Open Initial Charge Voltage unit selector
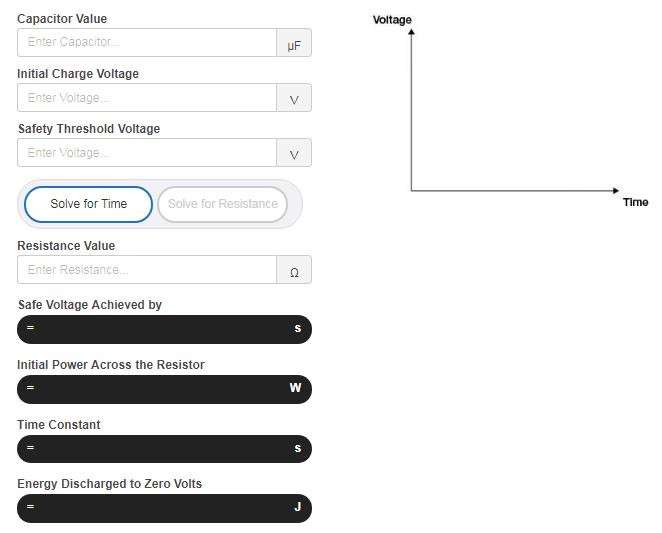This screenshot has height=533, width=662. click(294, 99)
